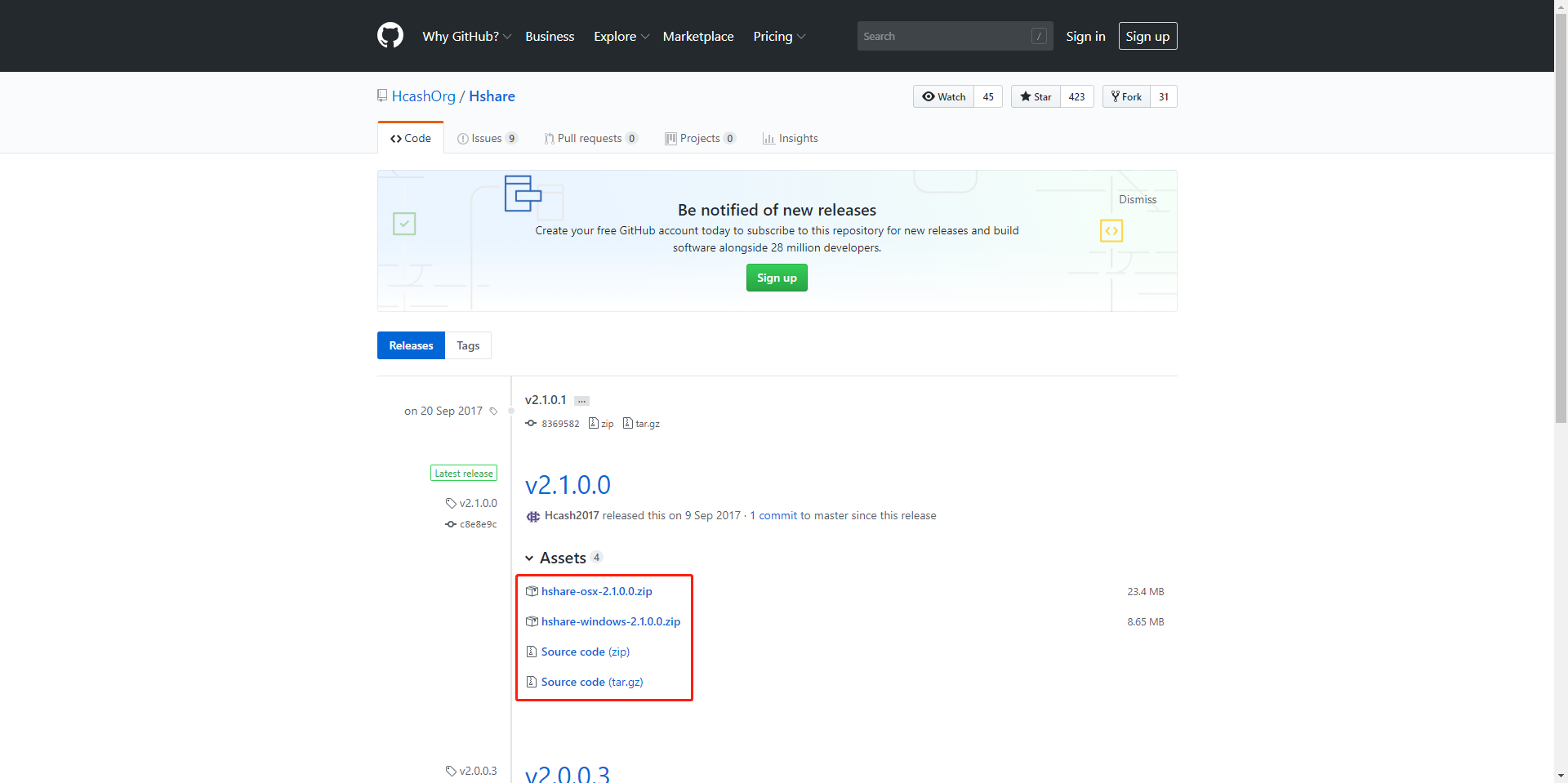Click the Star button

coord(1036,96)
